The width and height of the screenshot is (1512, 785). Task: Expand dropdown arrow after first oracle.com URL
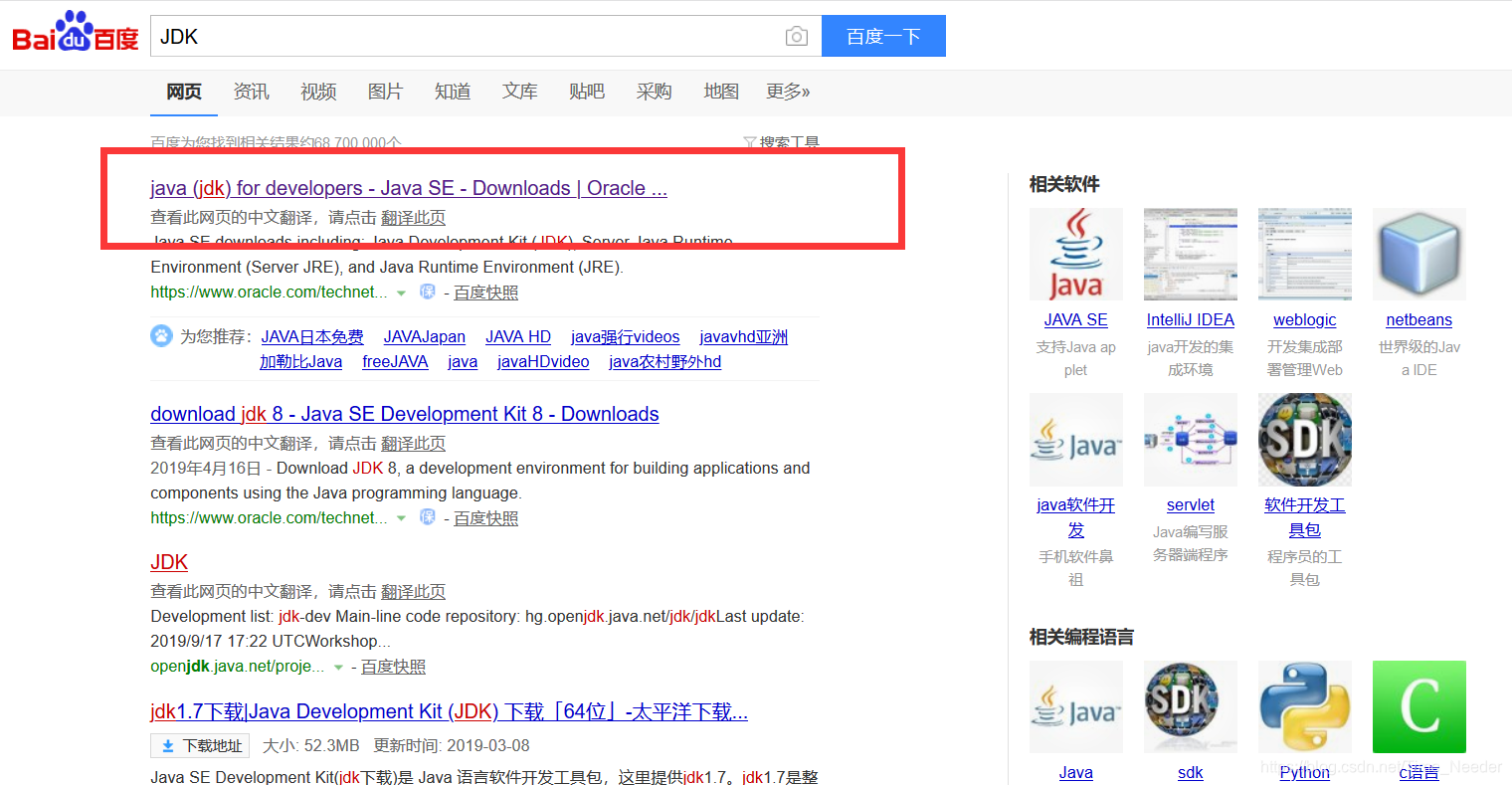pos(401,294)
